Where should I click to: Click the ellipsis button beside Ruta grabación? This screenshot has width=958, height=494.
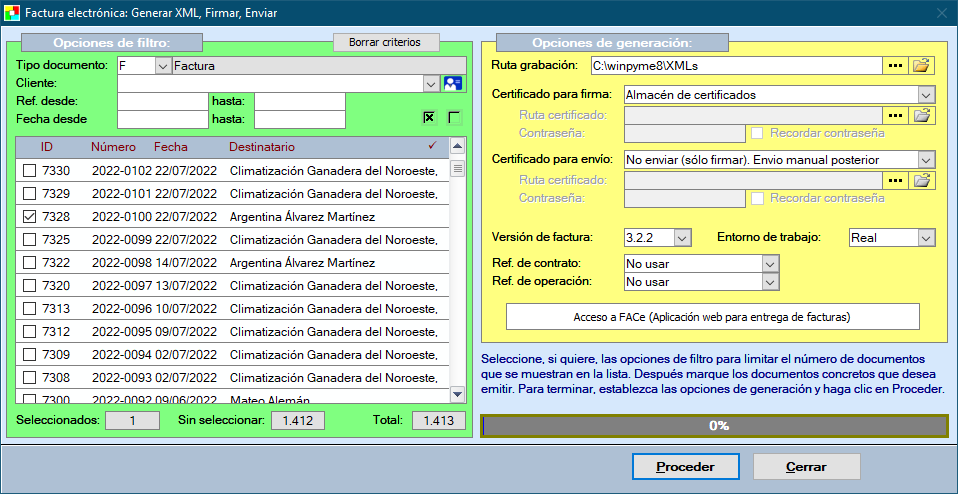tap(895, 65)
